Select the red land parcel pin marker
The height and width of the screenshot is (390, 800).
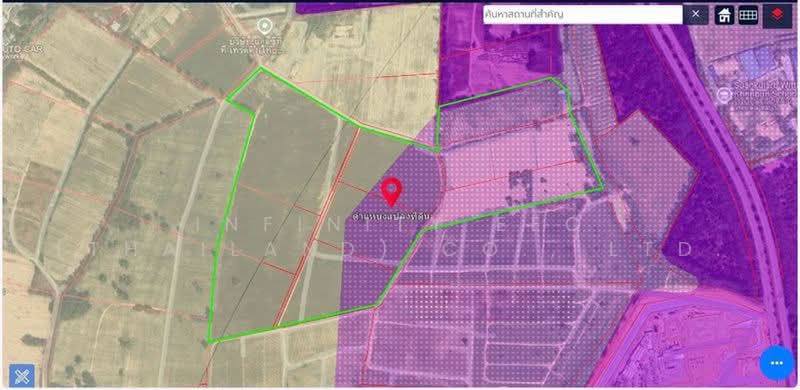click(392, 192)
